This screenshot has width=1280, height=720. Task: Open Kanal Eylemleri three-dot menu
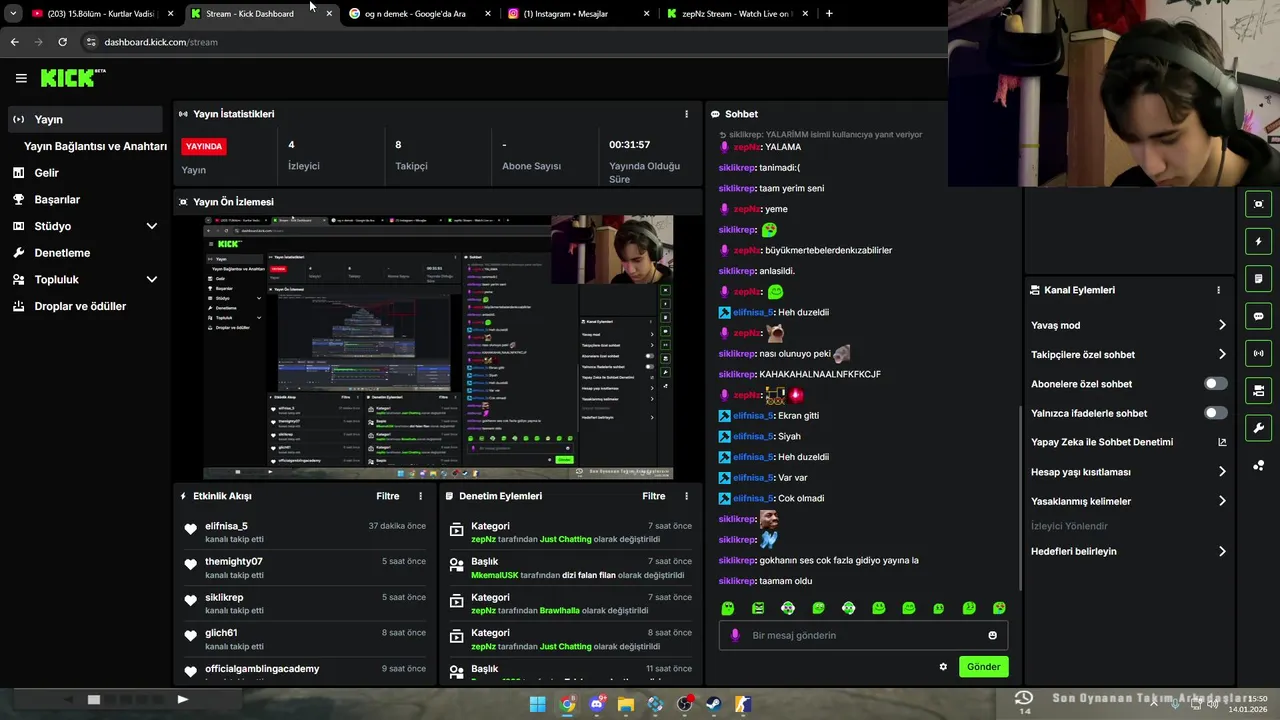[1218, 290]
